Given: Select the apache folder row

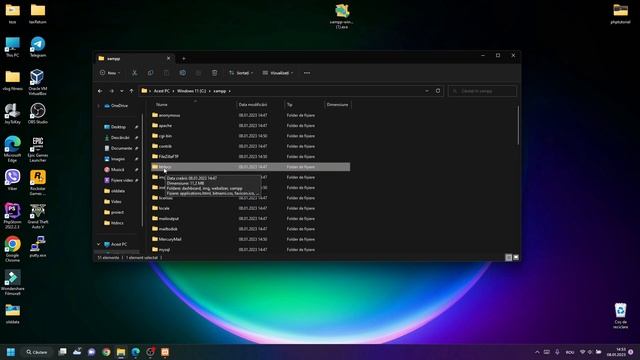Looking at the screenshot, I should (251, 125).
